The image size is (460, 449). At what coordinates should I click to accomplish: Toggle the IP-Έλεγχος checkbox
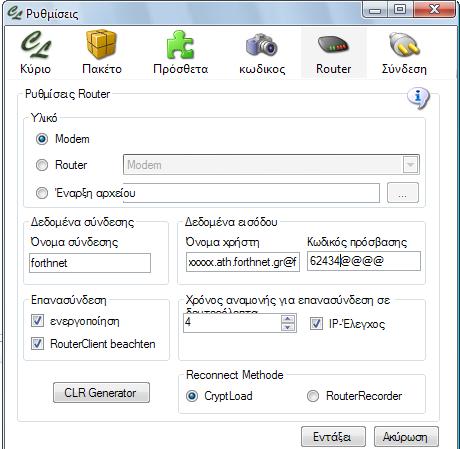tap(316, 323)
